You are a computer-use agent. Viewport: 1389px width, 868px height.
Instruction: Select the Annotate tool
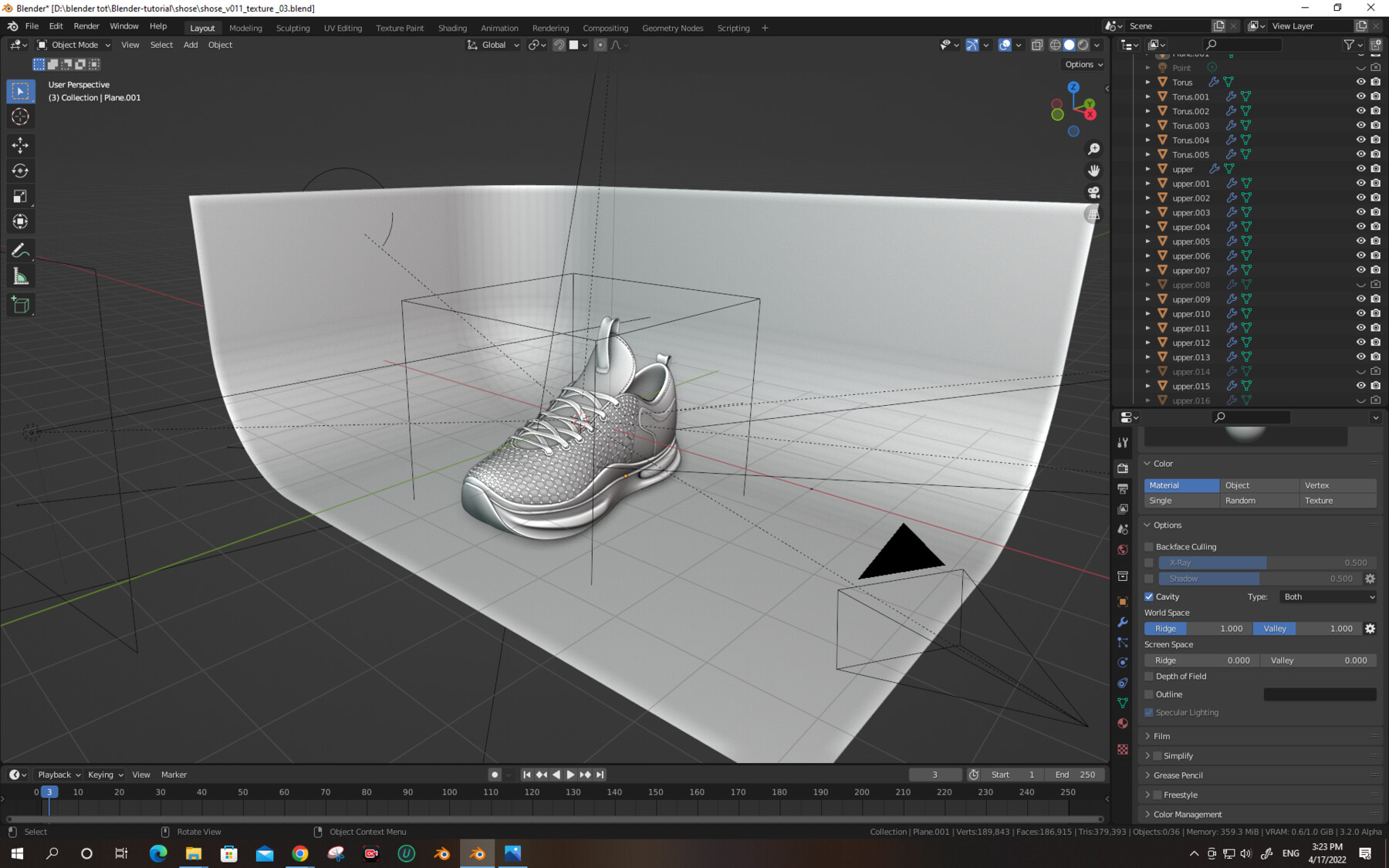pos(20,248)
